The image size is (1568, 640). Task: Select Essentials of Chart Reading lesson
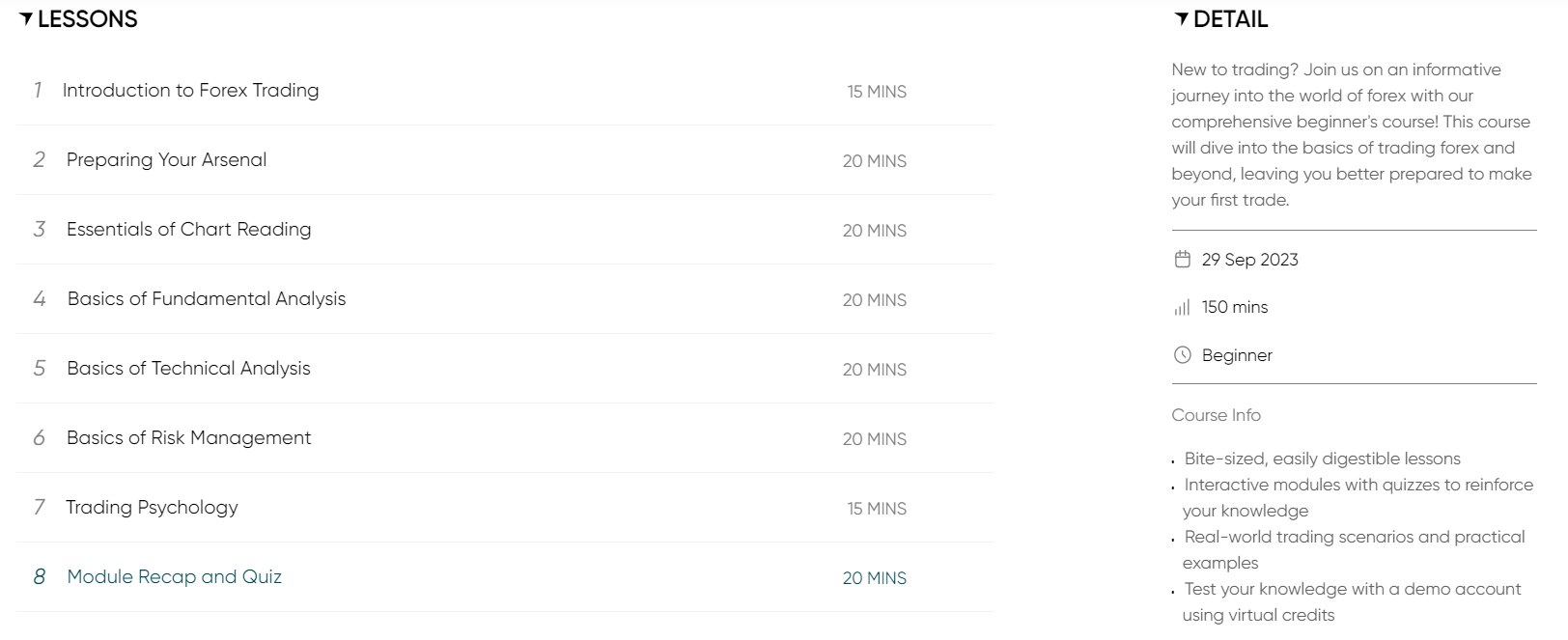point(188,230)
